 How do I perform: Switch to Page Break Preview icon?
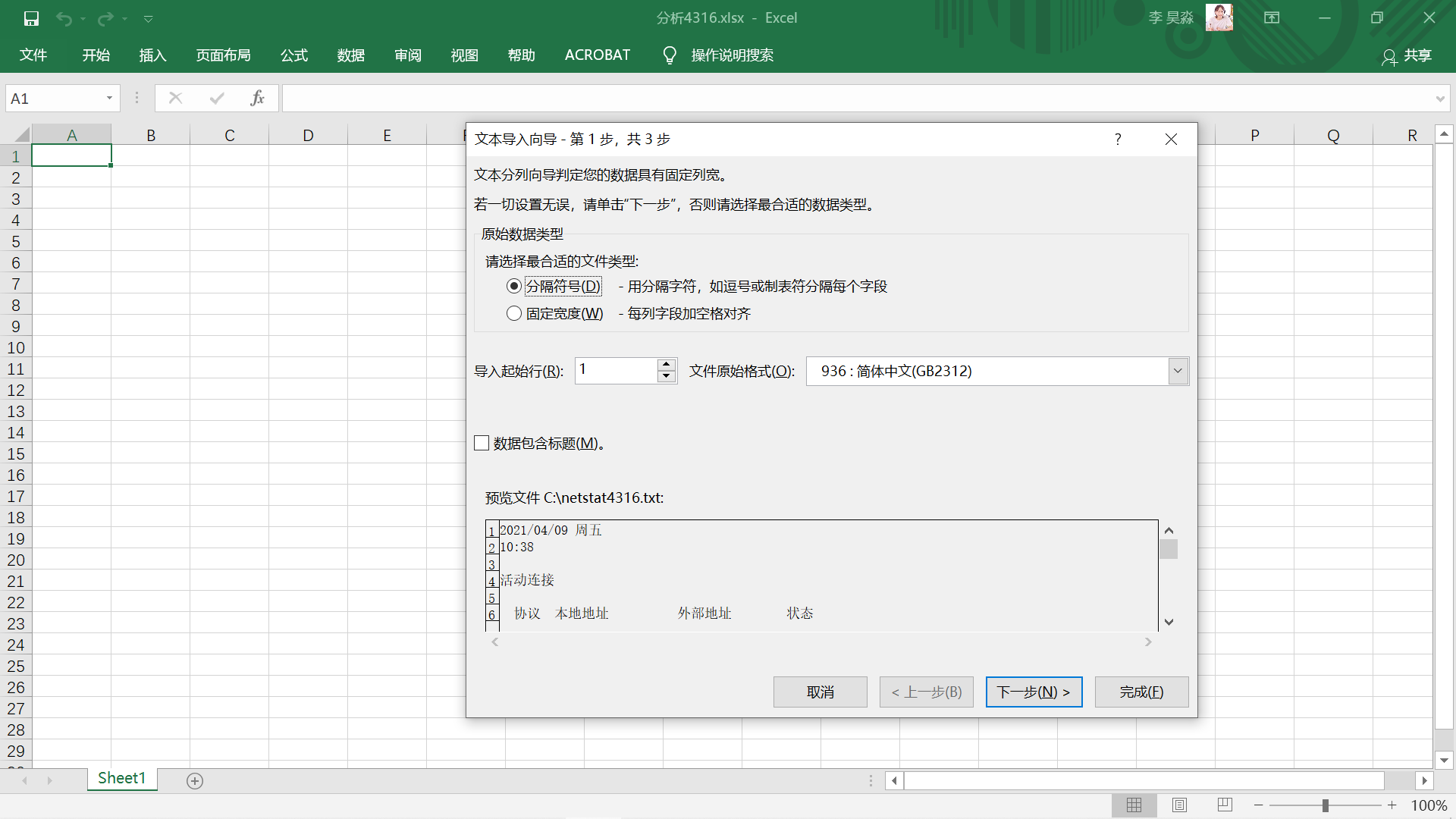(1225, 805)
